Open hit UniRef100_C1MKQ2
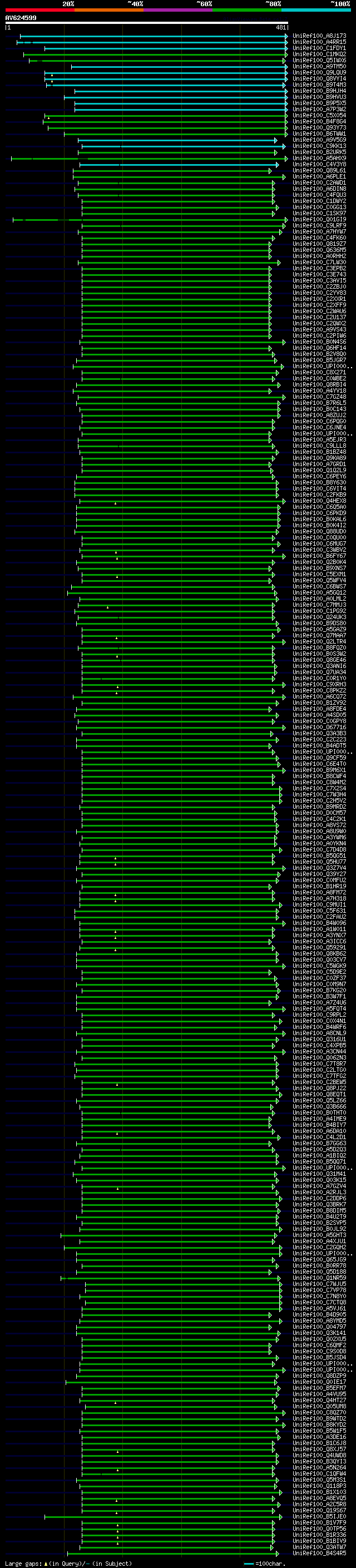Screen dimensions: 356x1568 (319, 54)
